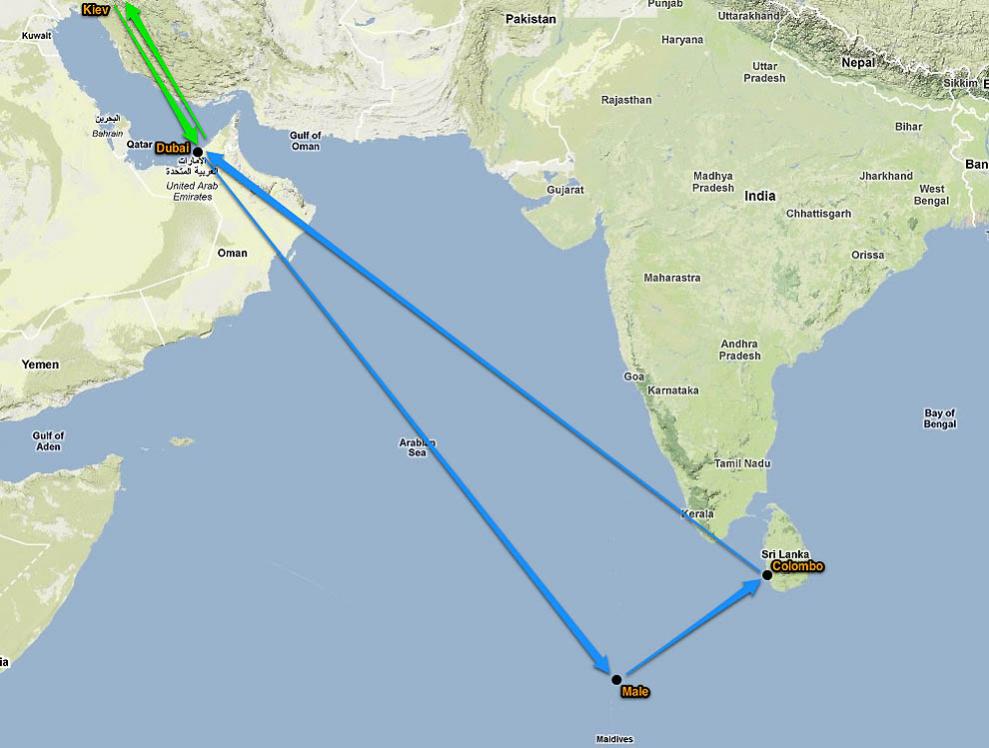This screenshot has width=989, height=748.
Task: Click the Bay of Bengal label
Action: [x=940, y=419]
